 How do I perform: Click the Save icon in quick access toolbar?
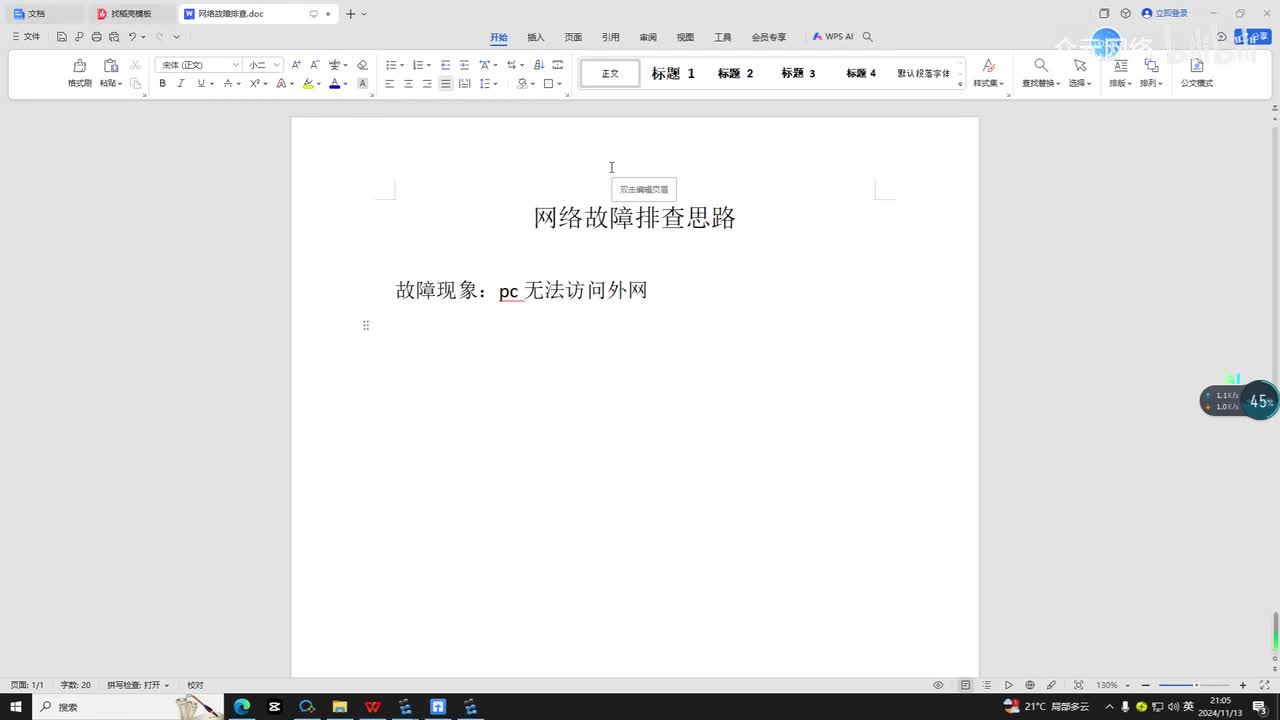62,37
